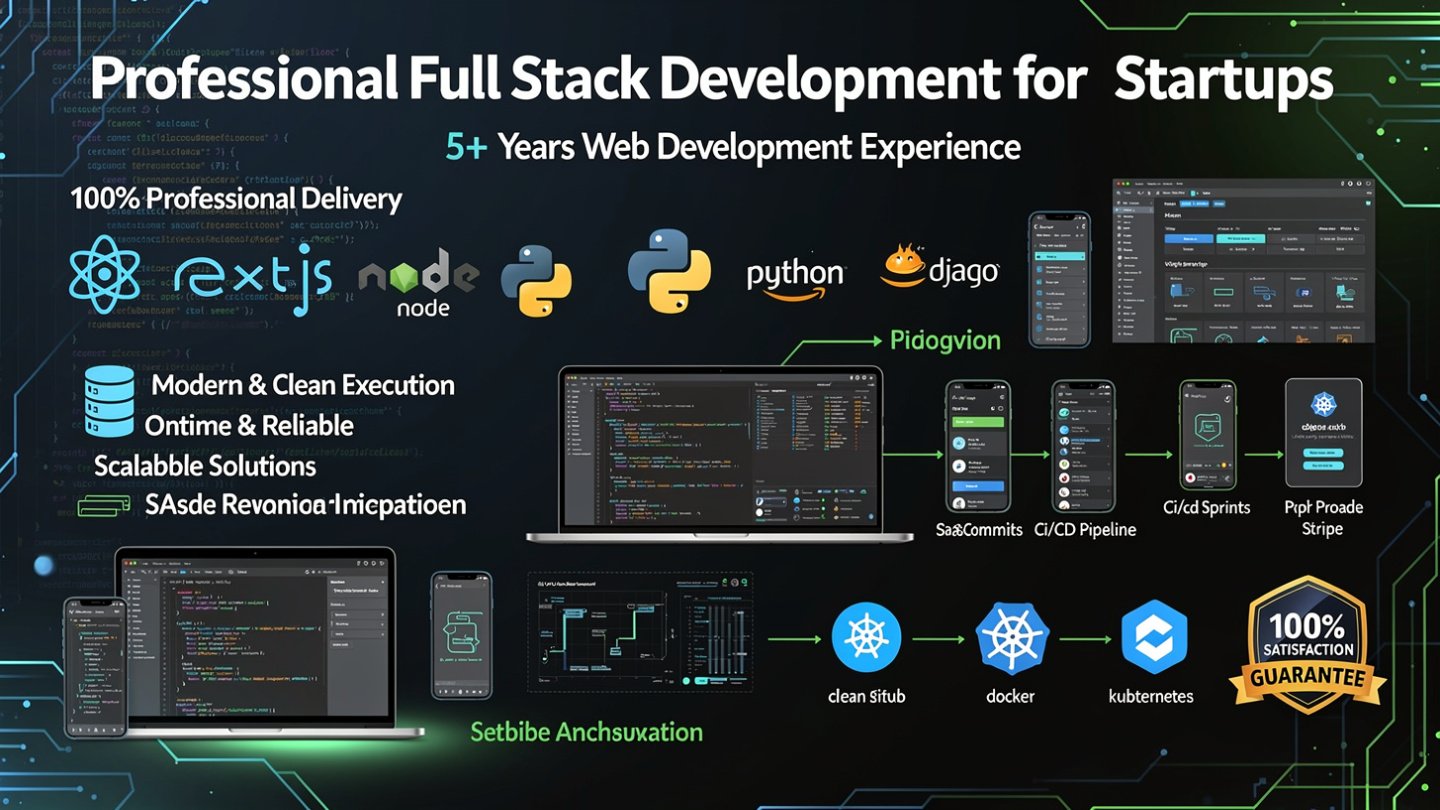Select the phone above Ci/cd Sprints

click(x=1208, y=434)
